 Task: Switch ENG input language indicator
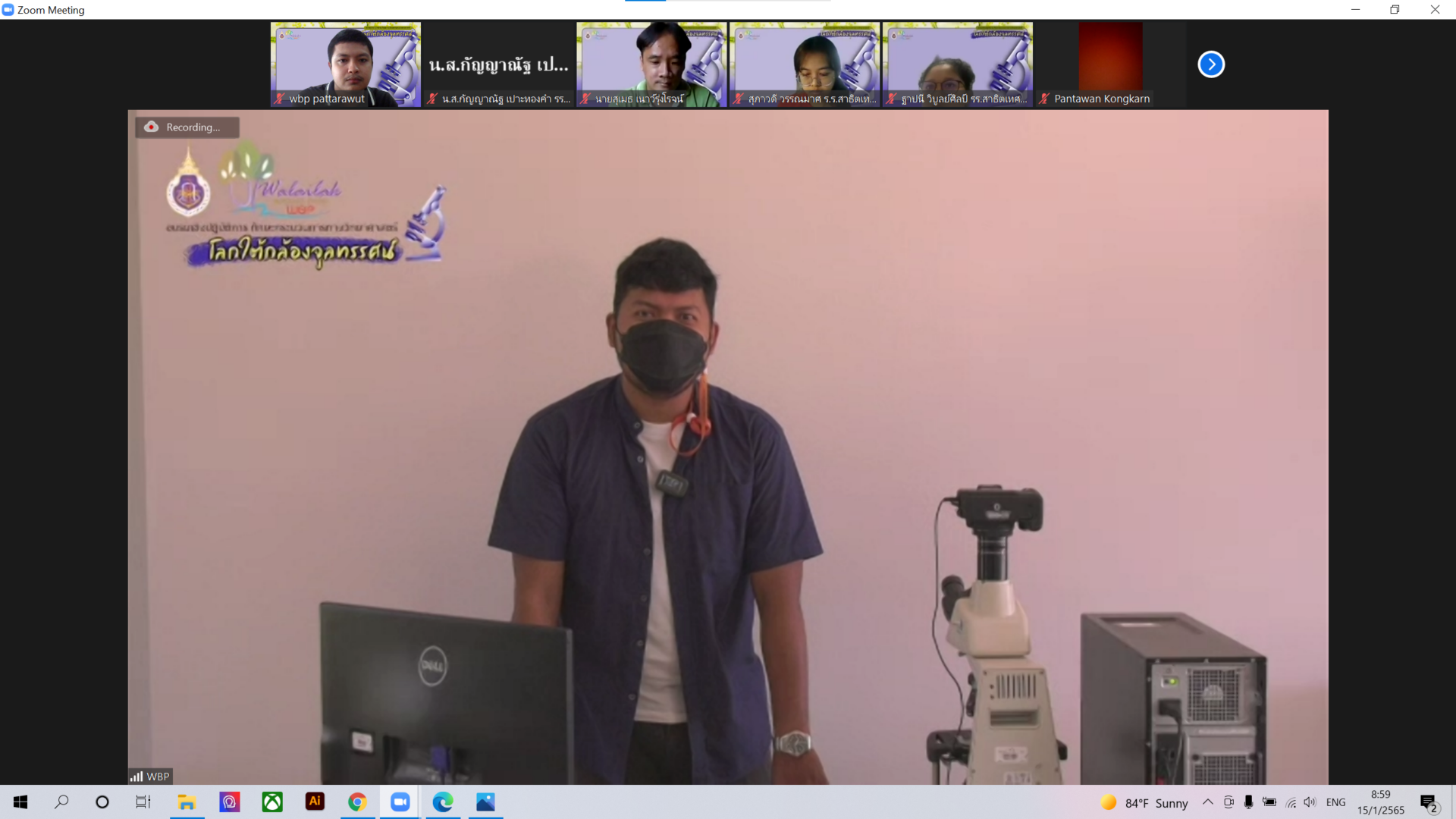(x=1336, y=802)
